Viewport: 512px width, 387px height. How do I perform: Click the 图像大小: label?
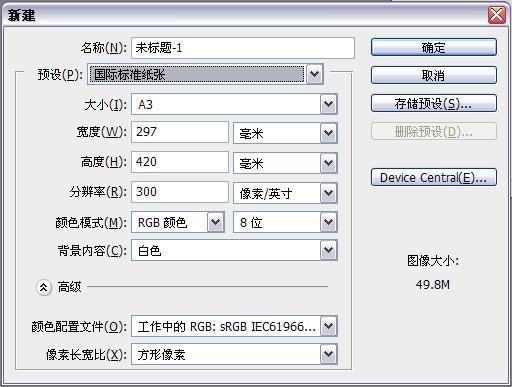(433, 261)
